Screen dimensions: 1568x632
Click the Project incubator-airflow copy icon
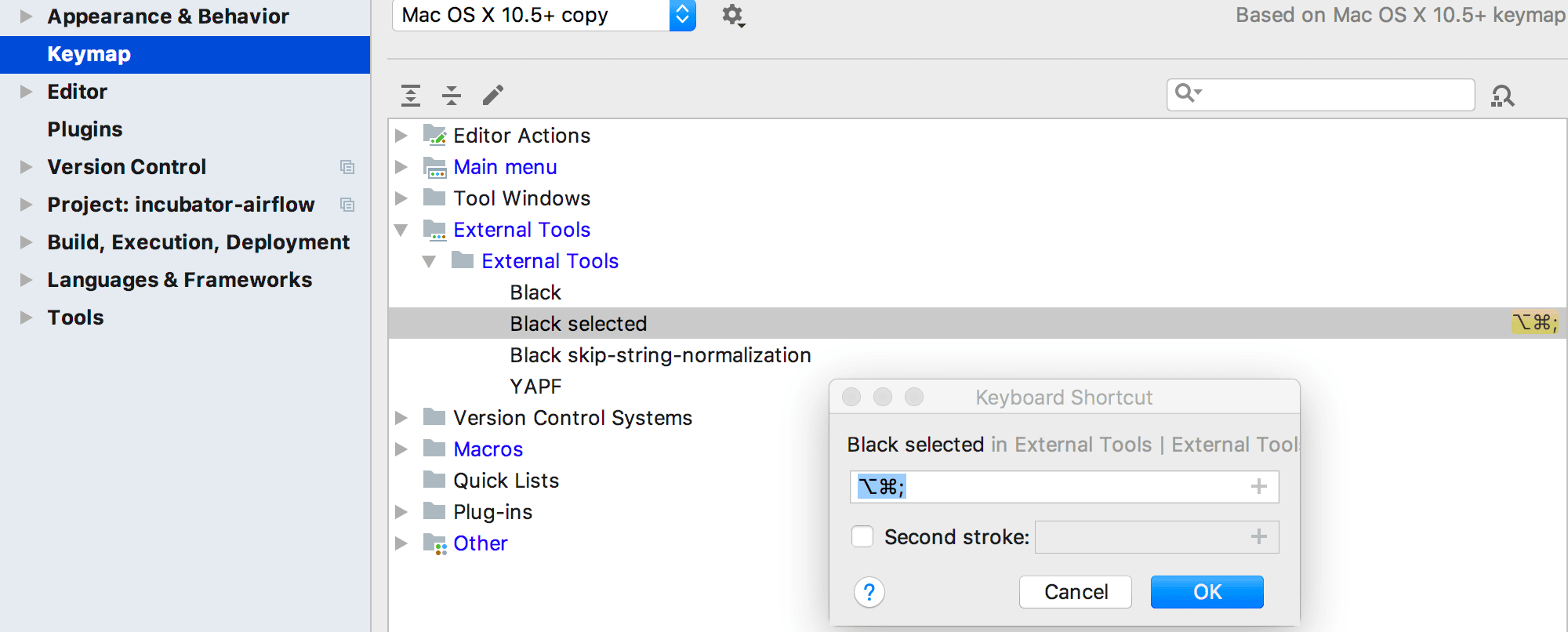pos(347,205)
